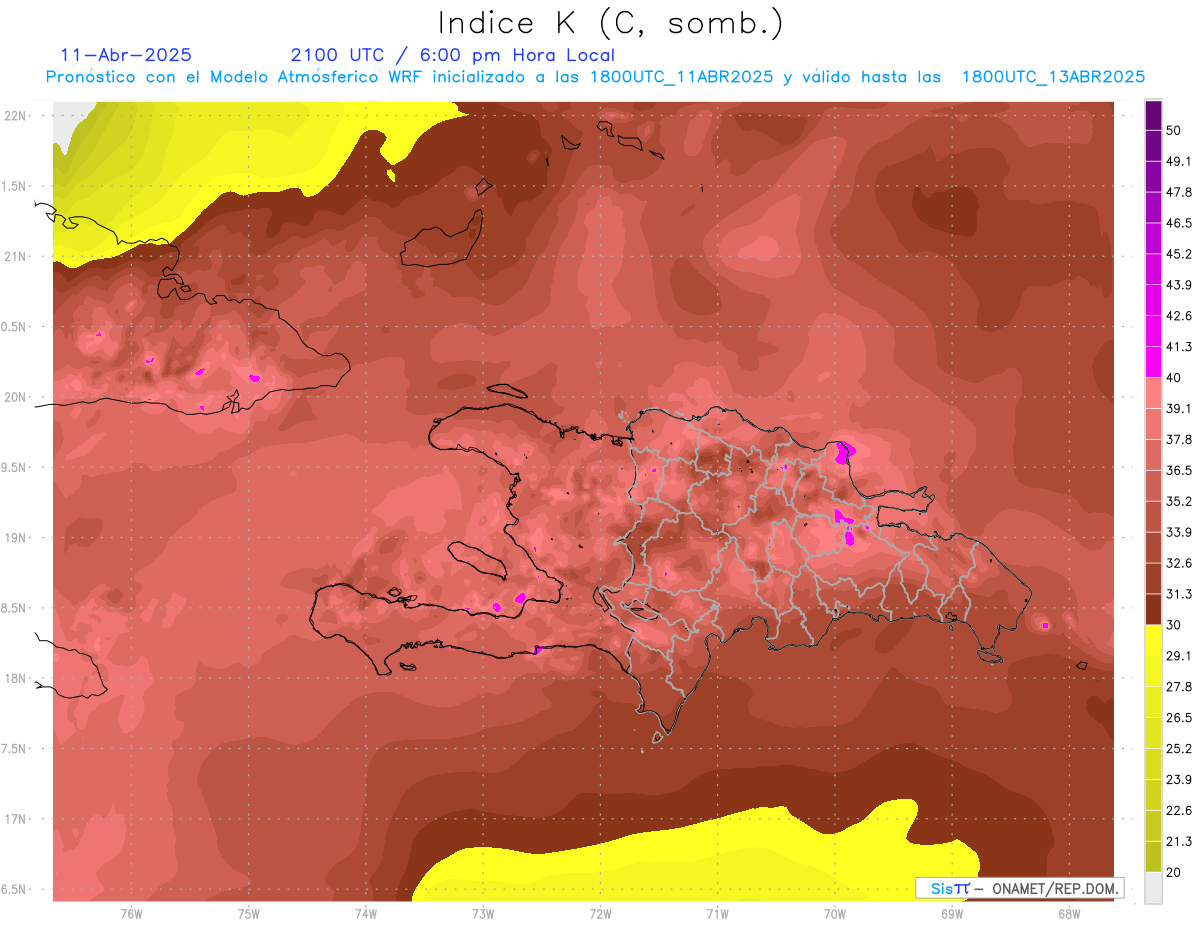
Task: Click the legend value "41.3"
Action: pos(1178,347)
